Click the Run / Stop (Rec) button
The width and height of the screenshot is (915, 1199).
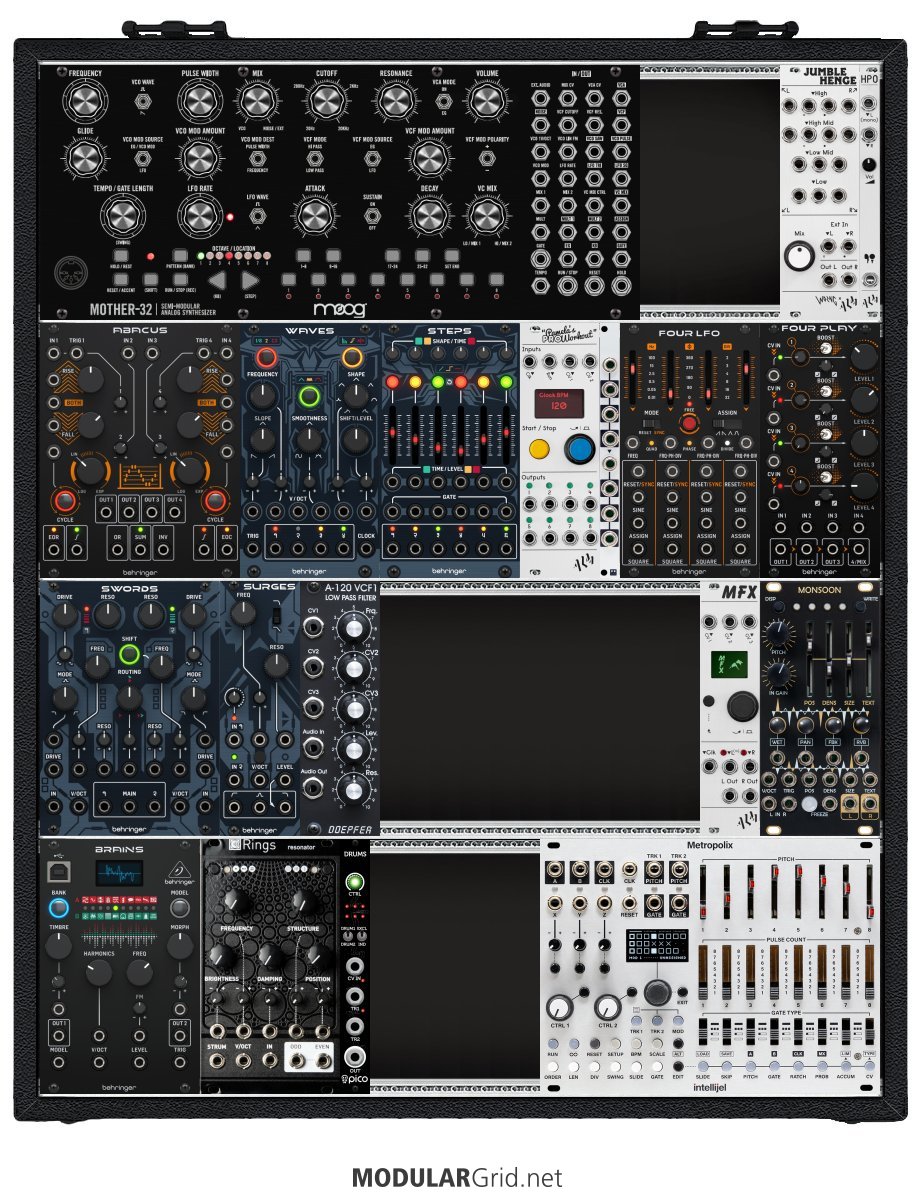(x=180, y=280)
